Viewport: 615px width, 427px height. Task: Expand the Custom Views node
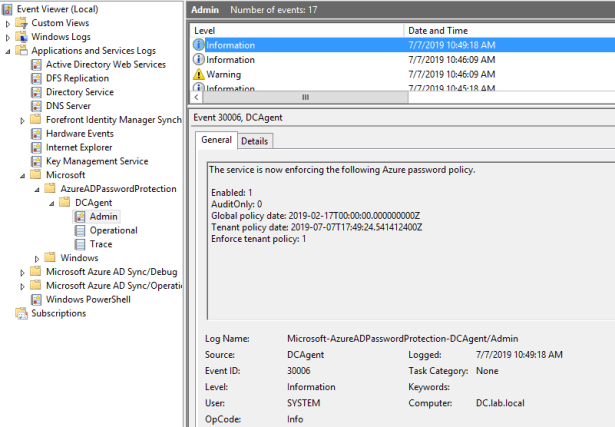pyautogui.click(x=9, y=22)
